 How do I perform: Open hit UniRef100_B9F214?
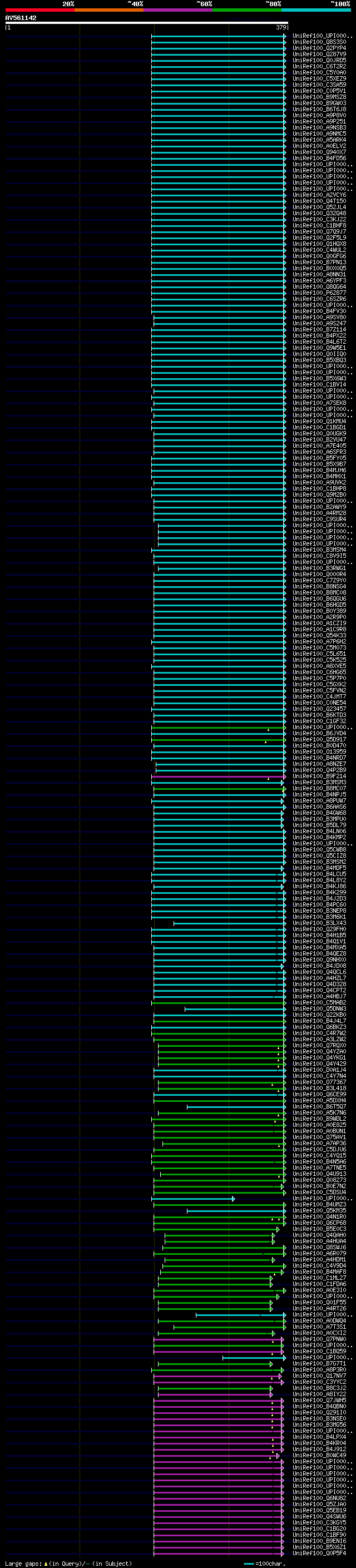pos(319,776)
